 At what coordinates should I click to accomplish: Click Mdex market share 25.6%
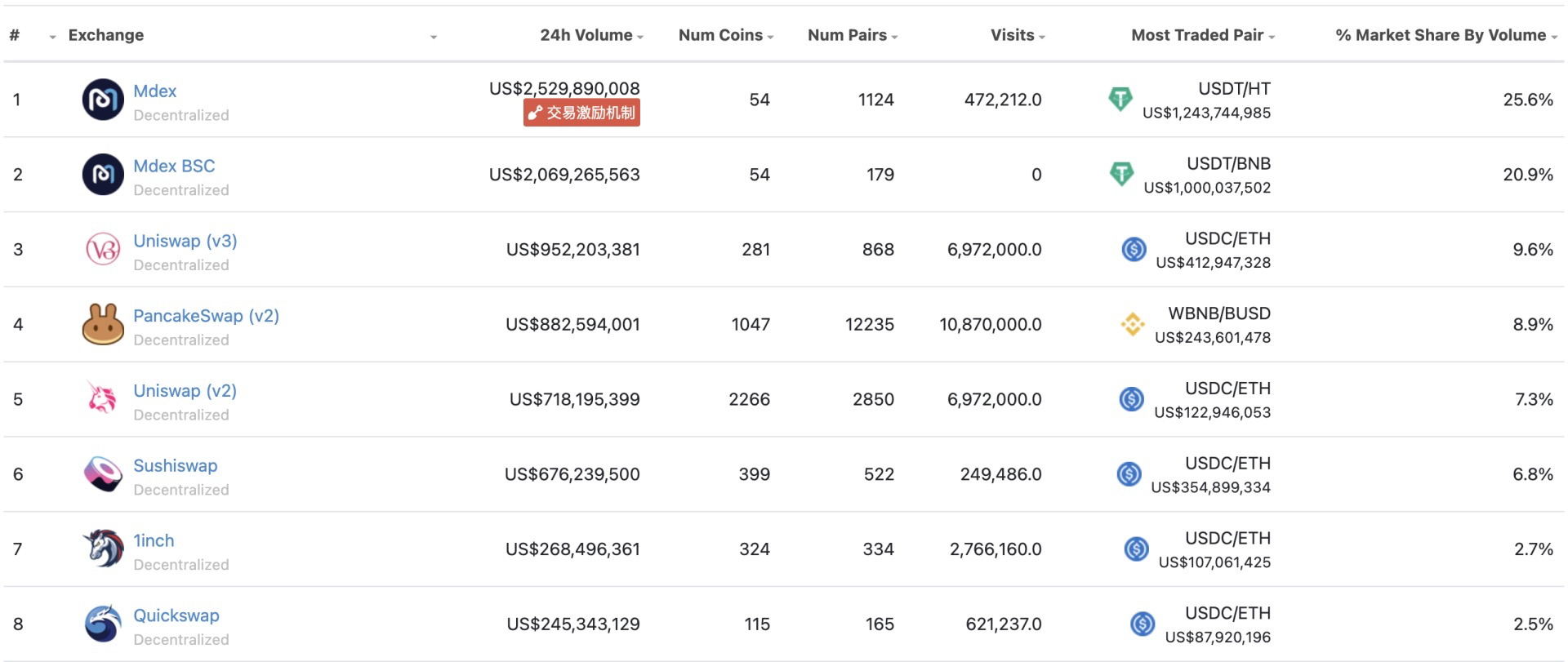pos(1528,100)
